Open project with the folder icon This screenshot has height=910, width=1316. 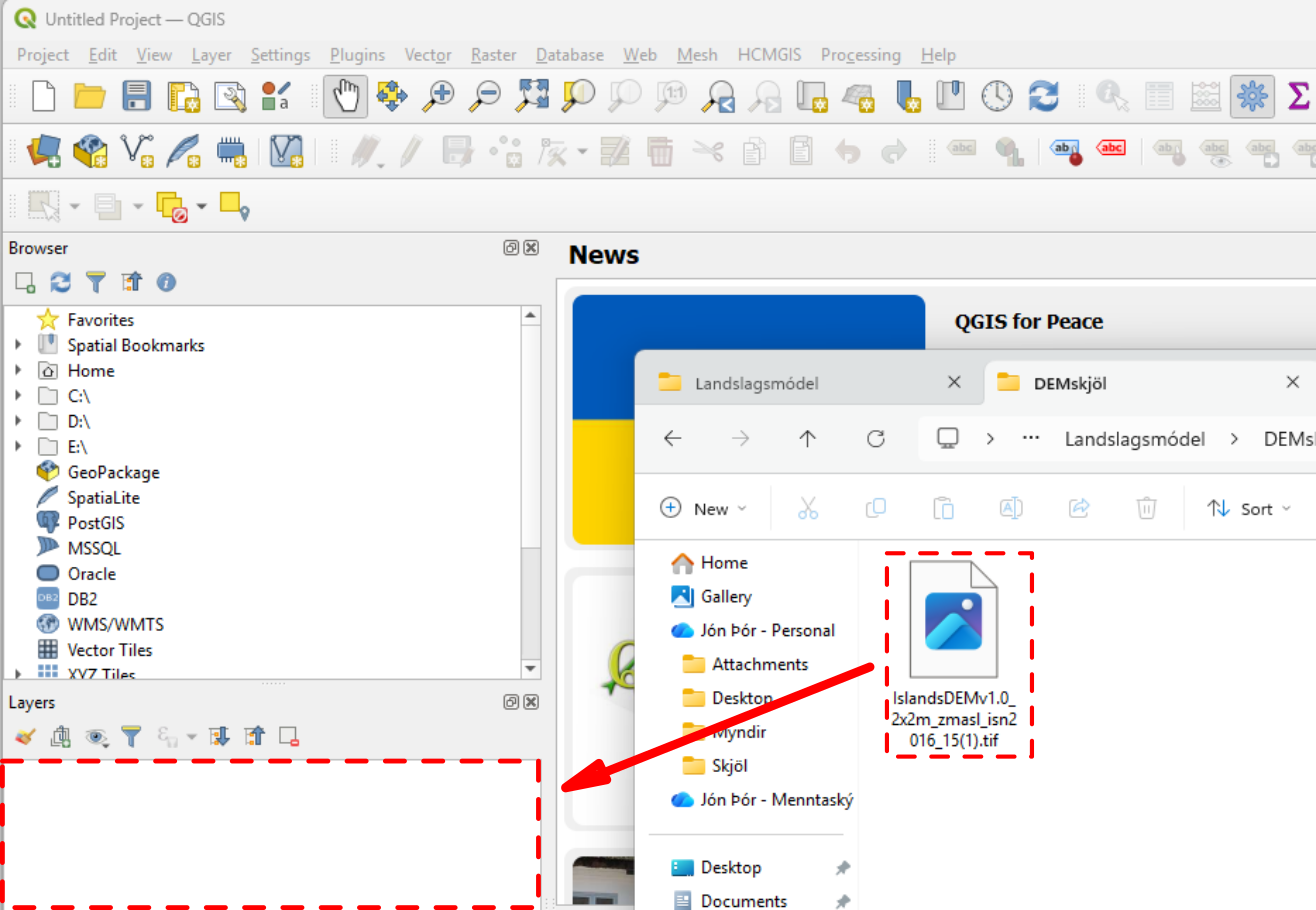tap(90, 96)
